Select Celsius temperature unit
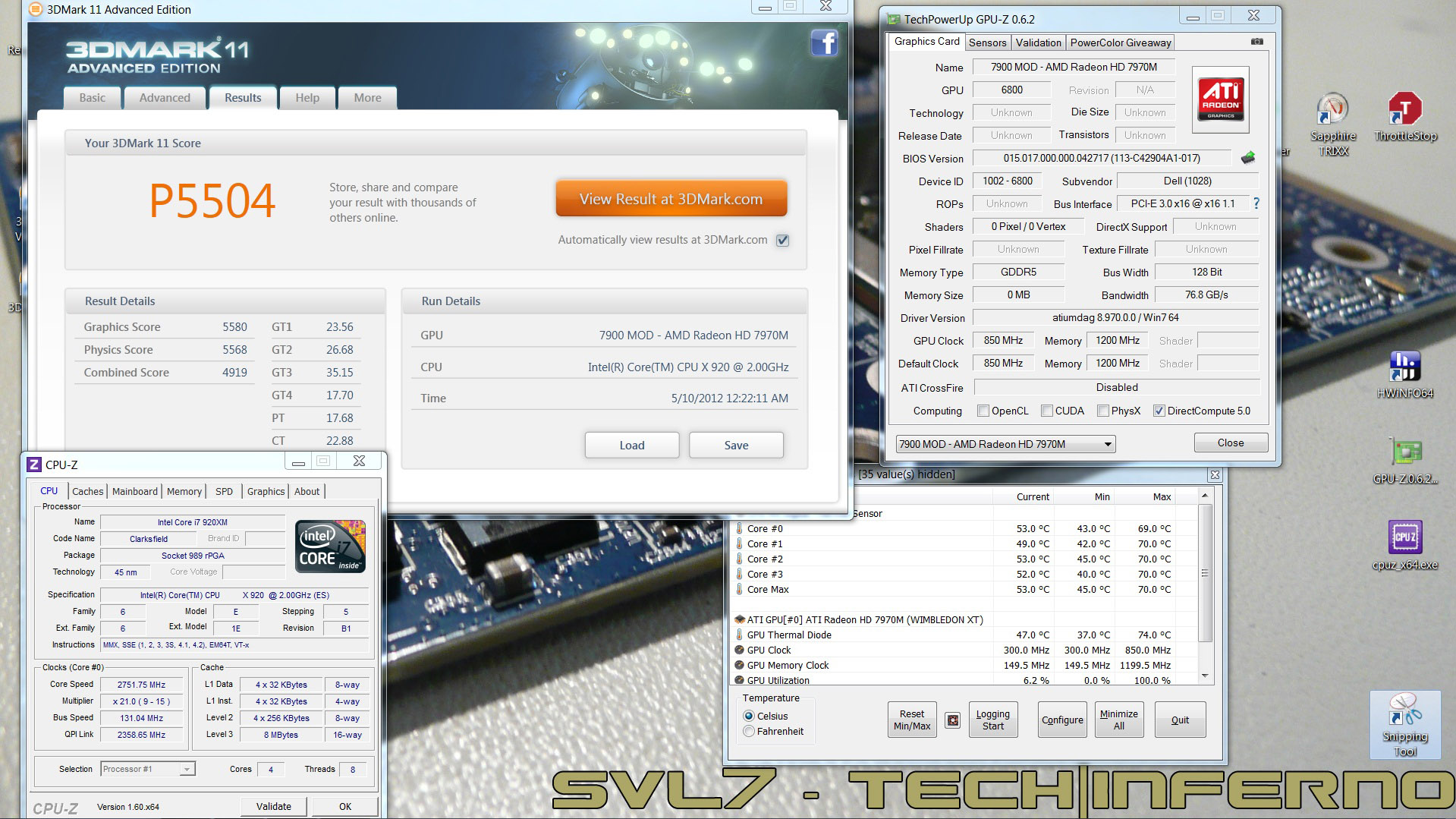Screen dimensions: 1456x819 [x=749, y=716]
